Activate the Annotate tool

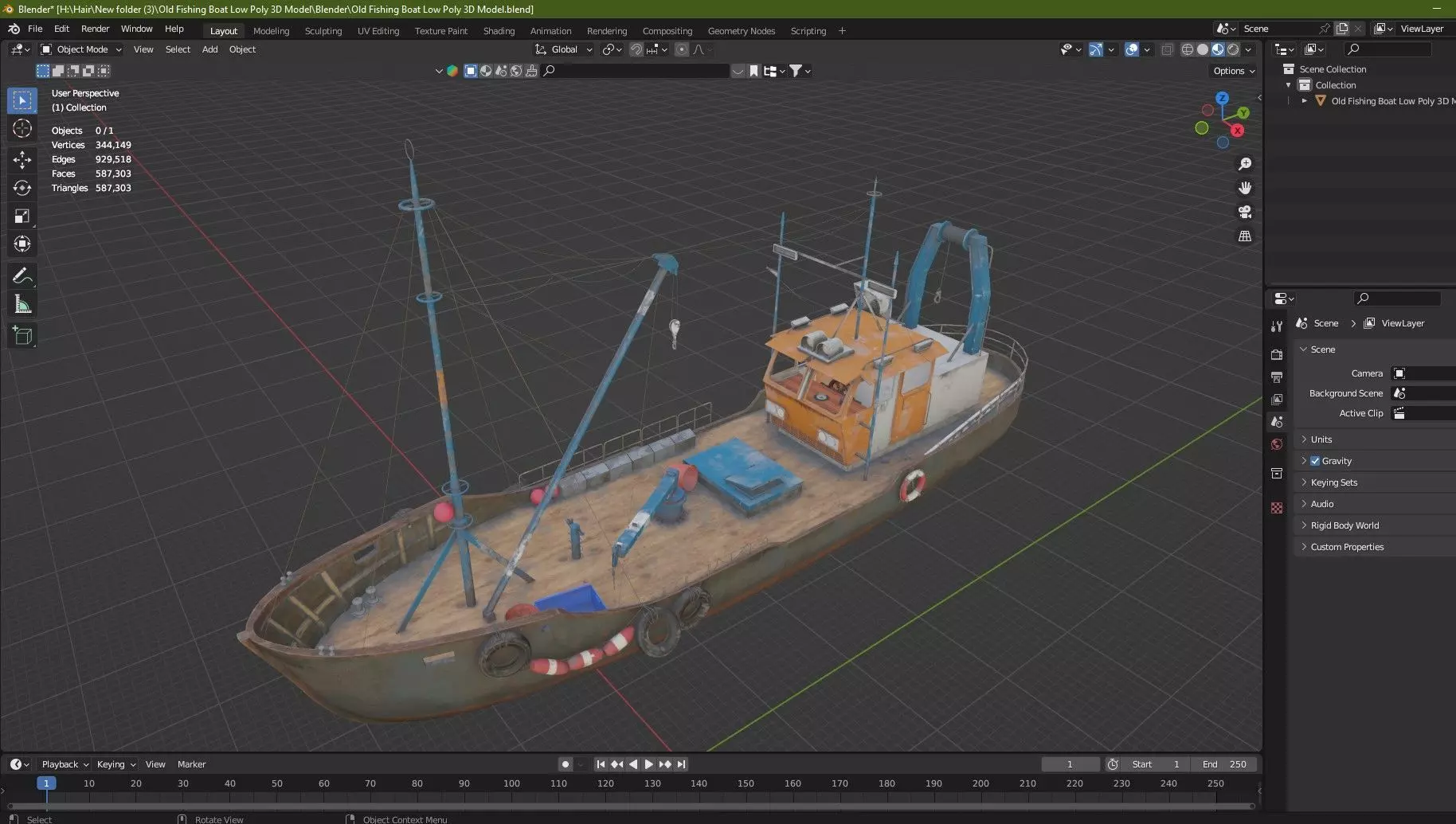[x=22, y=275]
